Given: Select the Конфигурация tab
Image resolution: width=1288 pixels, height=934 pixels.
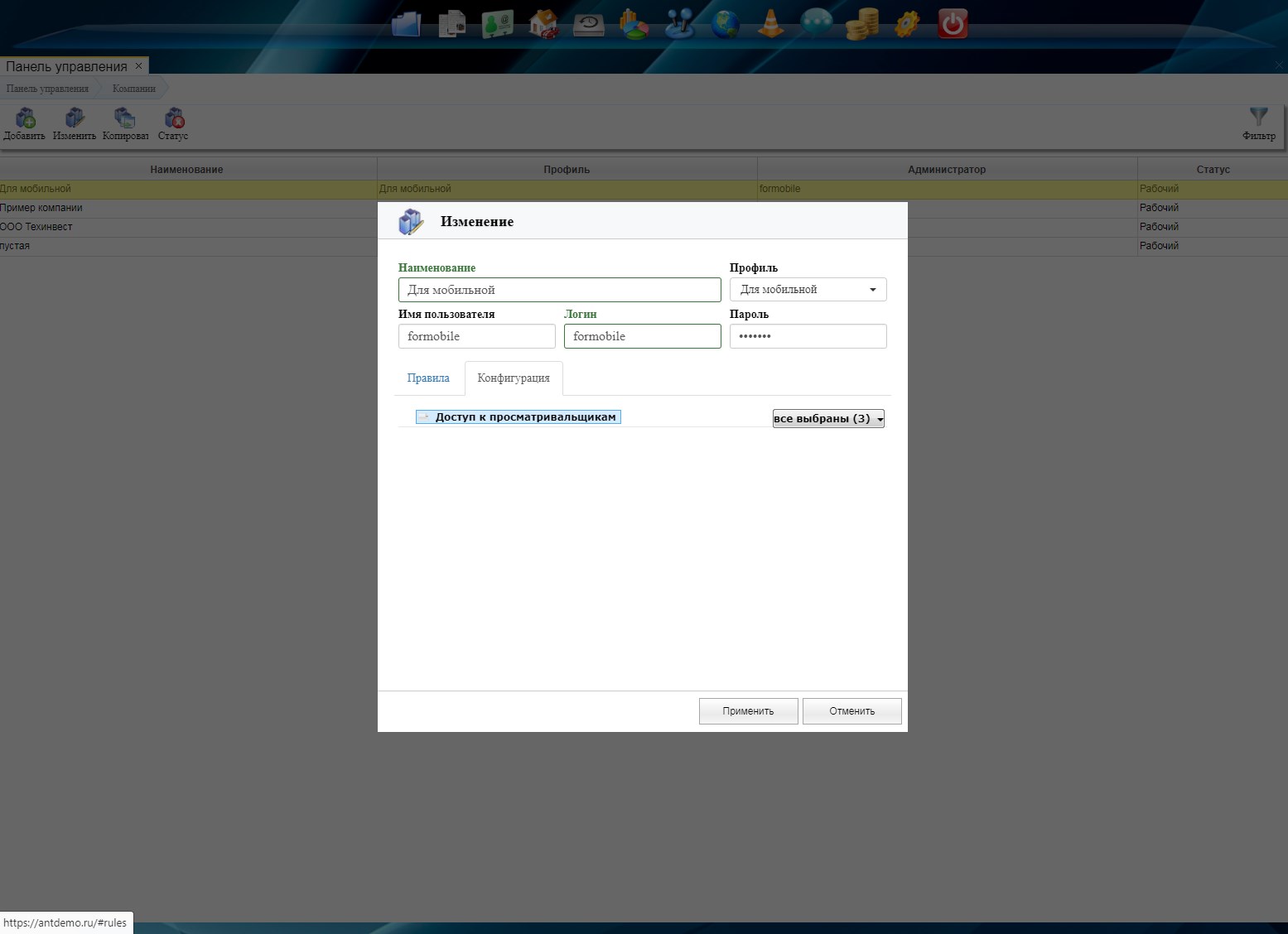Looking at the screenshot, I should [x=514, y=378].
